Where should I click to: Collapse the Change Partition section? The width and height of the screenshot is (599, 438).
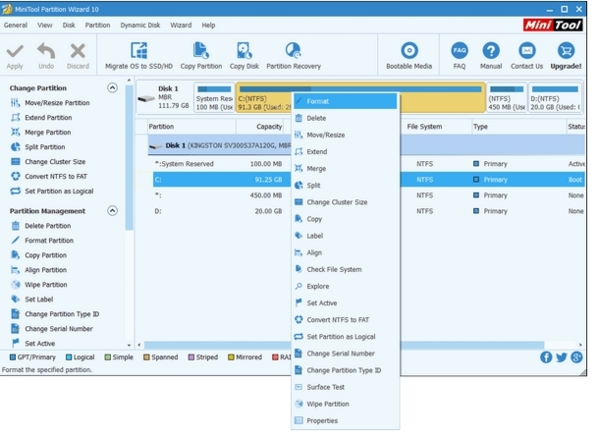(112, 88)
